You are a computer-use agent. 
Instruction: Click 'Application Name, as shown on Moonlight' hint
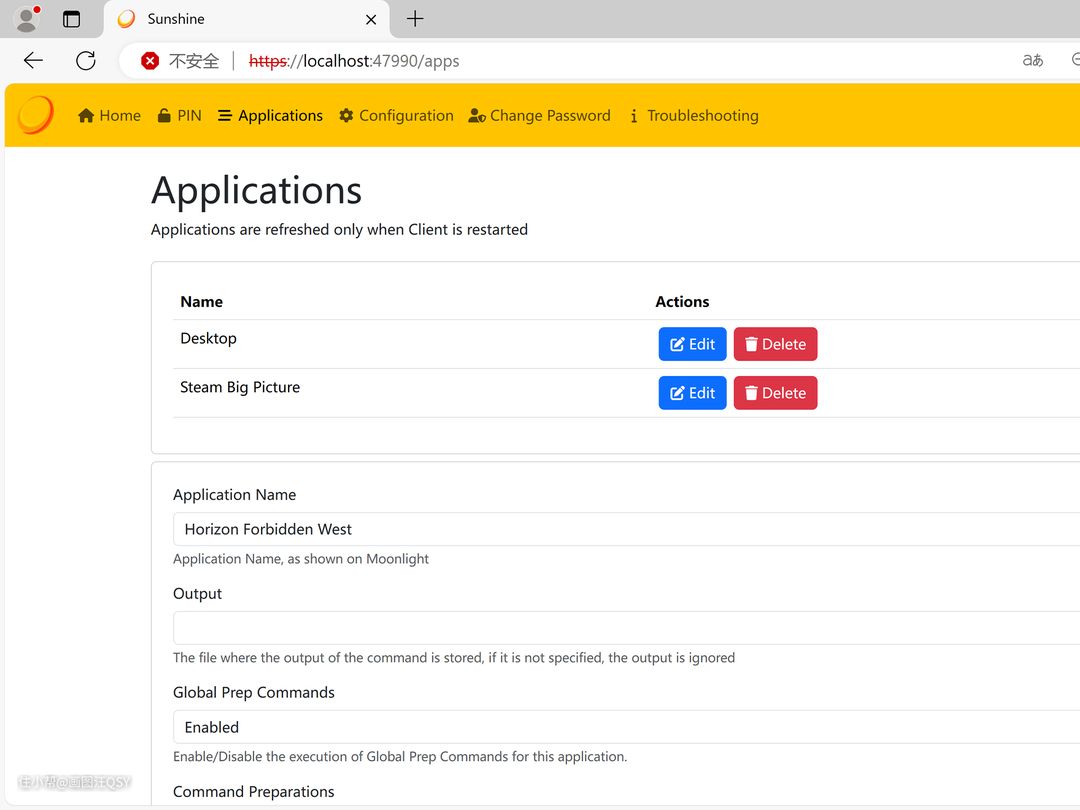(x=300, y=559)
